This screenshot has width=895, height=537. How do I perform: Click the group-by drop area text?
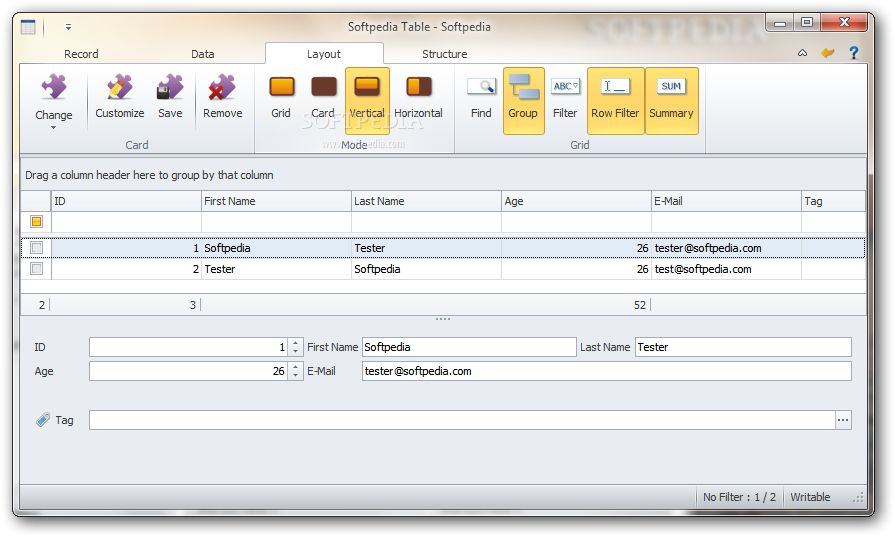click(x=149, y=175)
